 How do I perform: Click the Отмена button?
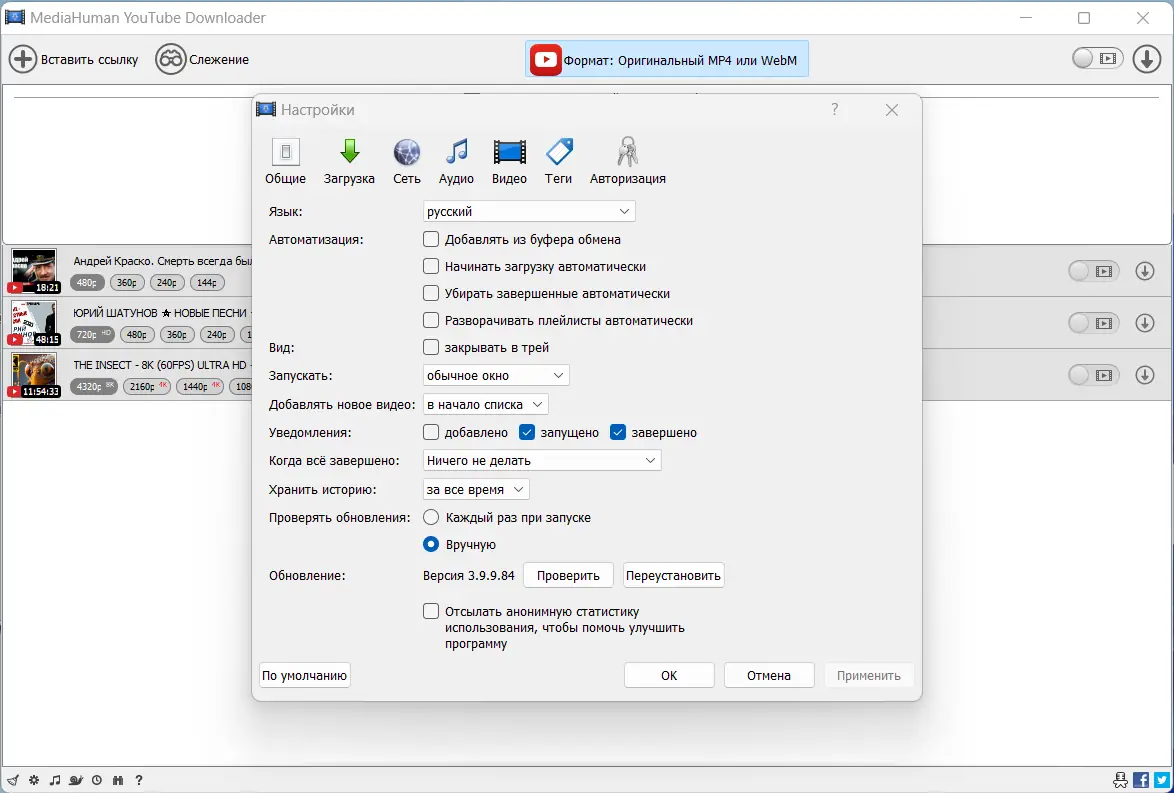[769, 675]
